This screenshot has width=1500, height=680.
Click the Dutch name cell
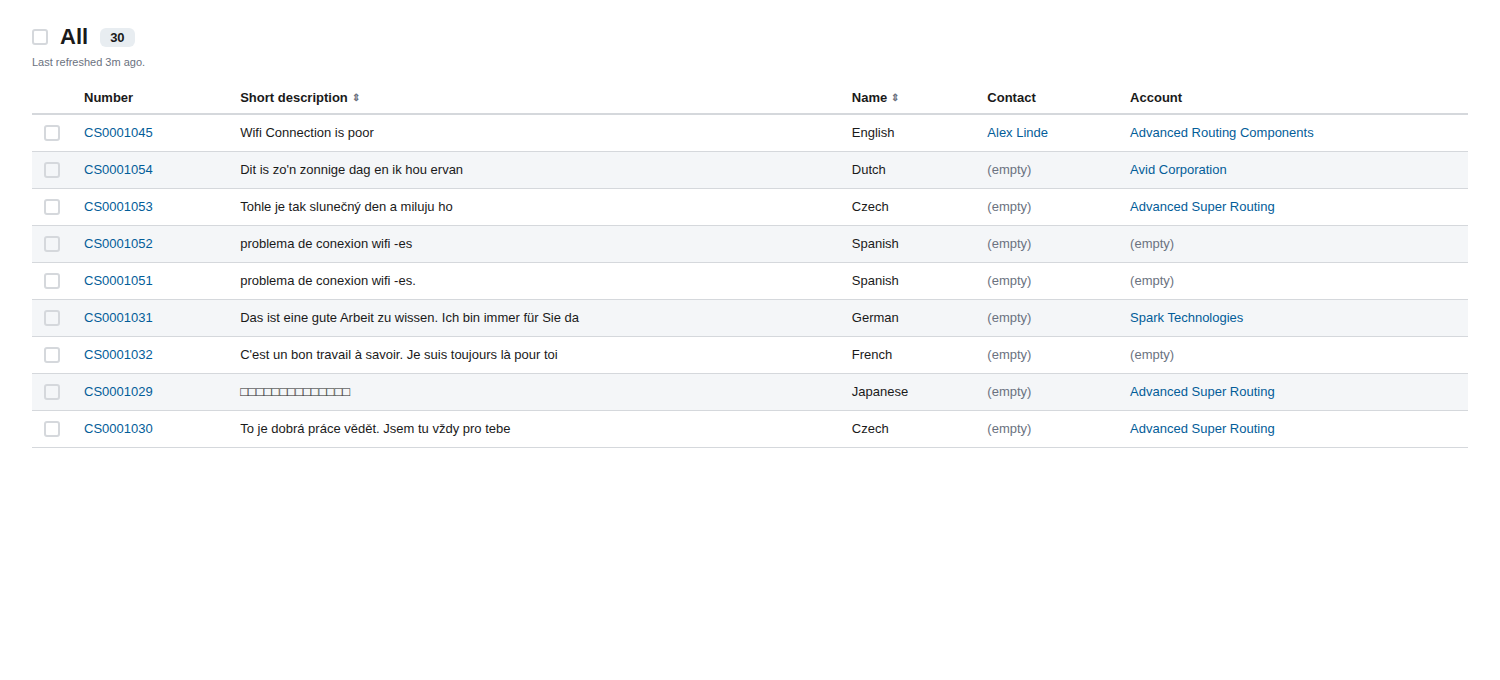click(x=869, y=170)
